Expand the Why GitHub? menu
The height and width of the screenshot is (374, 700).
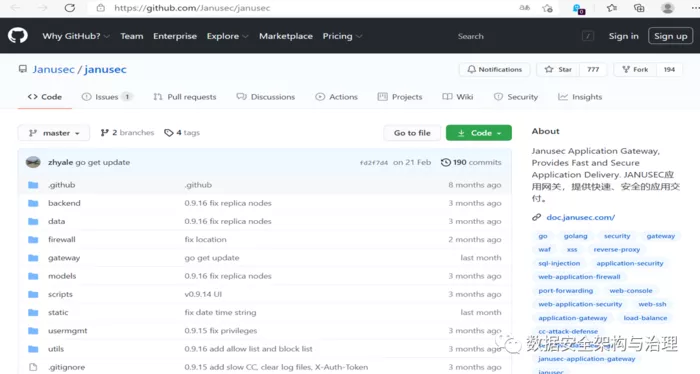click(x=75, y=36)
